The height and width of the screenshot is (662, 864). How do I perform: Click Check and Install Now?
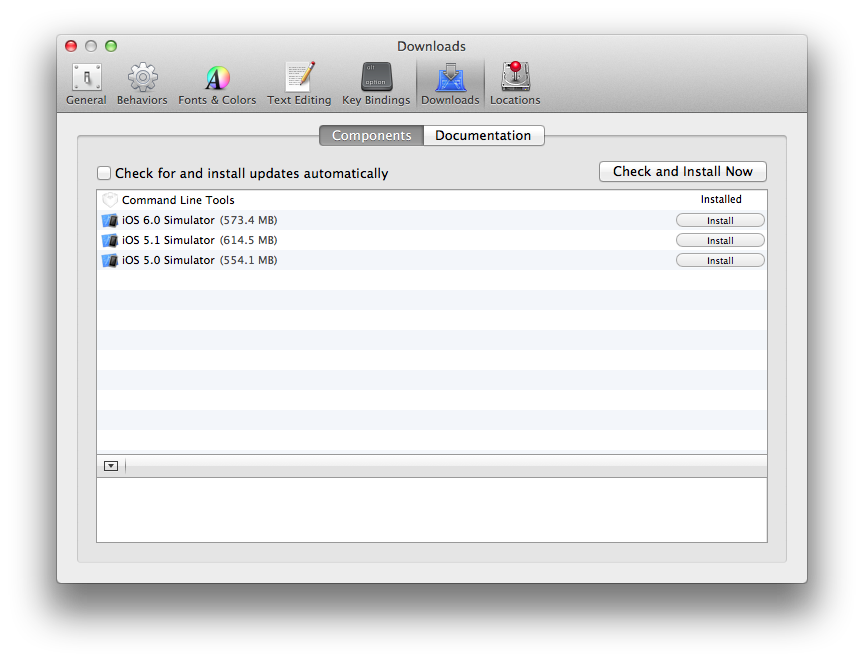pos(683,171)
